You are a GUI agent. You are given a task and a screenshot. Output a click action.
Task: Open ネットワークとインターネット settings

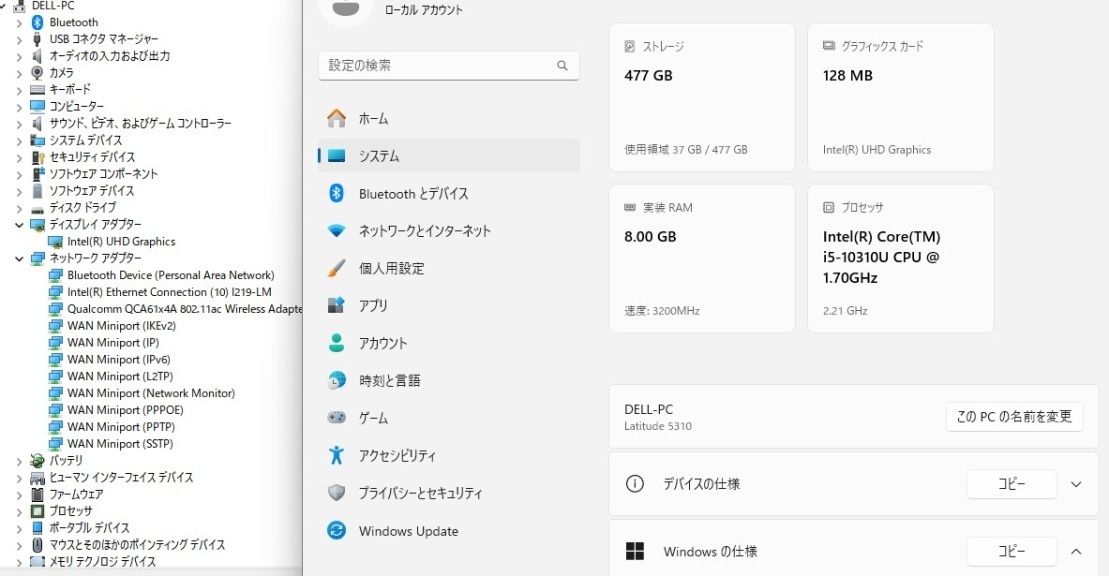tap(449, 231)
